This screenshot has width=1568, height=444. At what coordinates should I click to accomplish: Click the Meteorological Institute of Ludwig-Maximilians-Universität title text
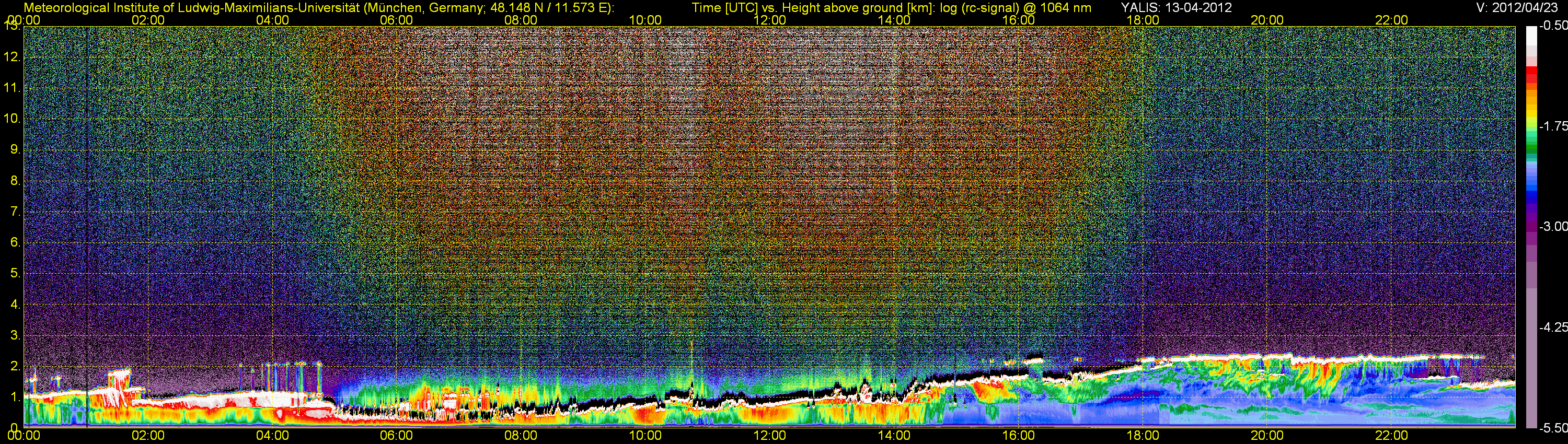(x=319, y=7)
